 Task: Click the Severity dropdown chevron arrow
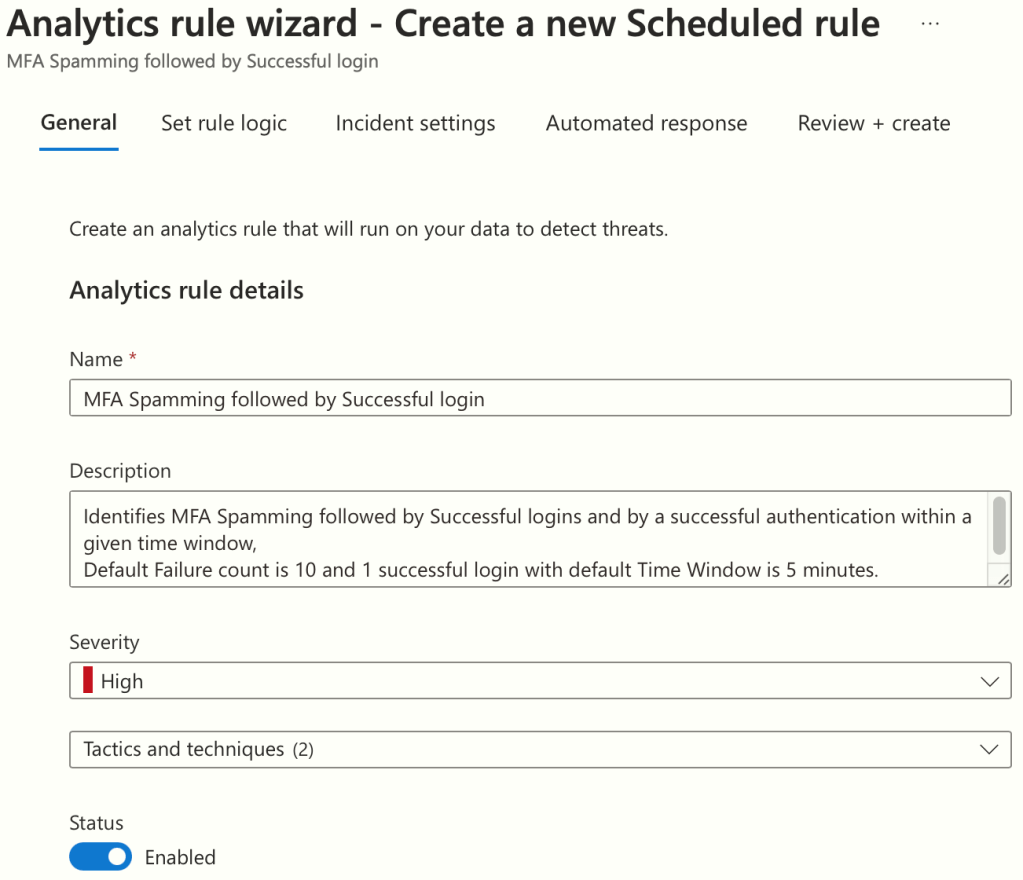[x=990, y=682]
